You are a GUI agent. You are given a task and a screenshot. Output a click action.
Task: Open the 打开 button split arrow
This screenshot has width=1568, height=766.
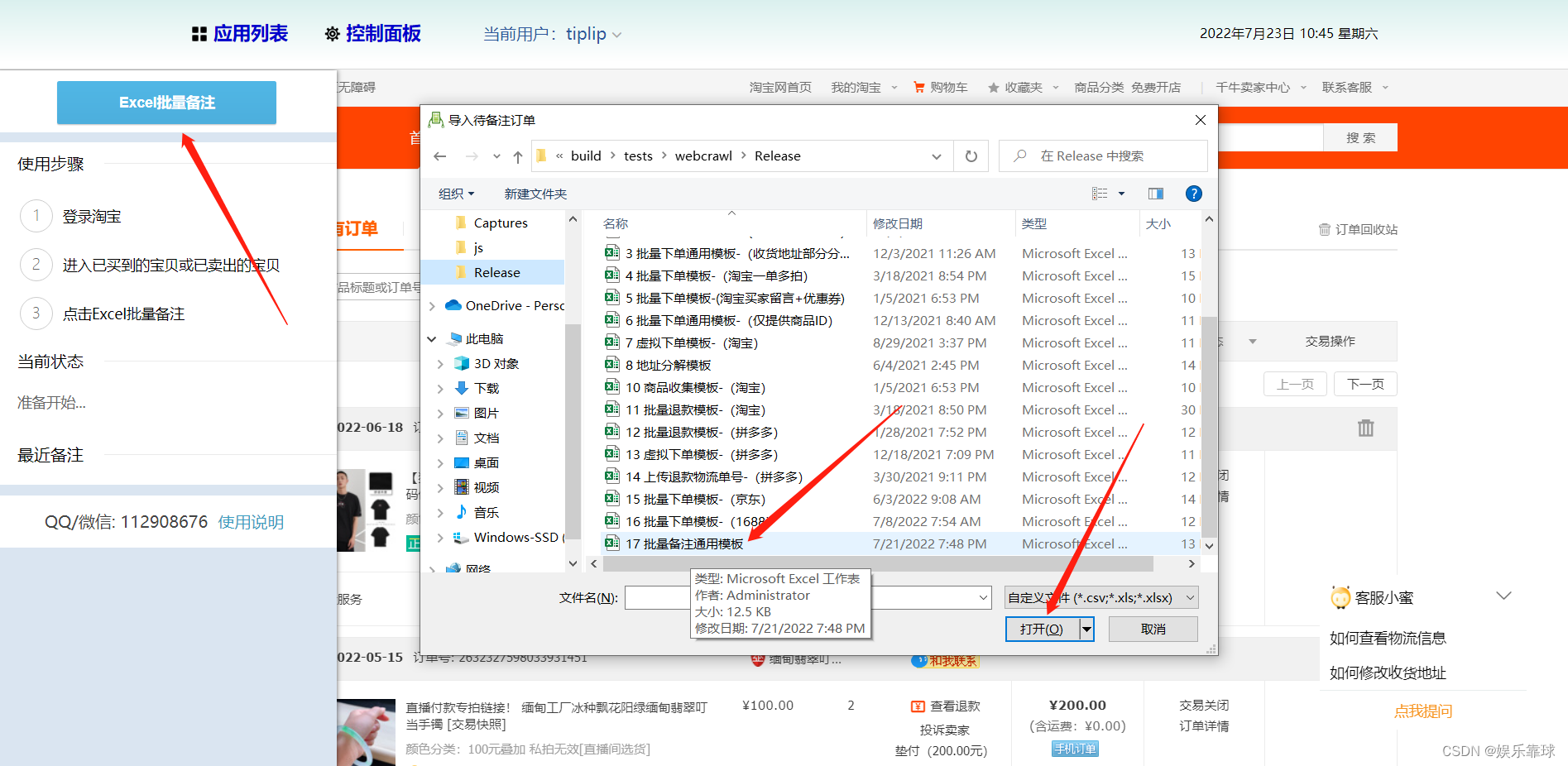click(1086, 630)
